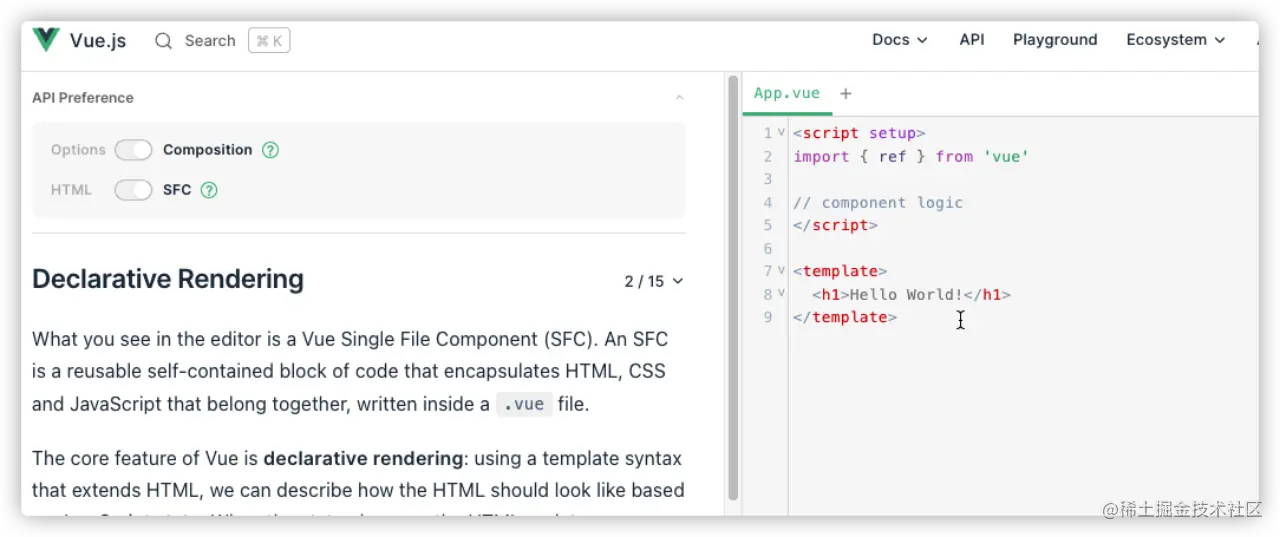Viewport: 1280px width, 537px height.
Task: Click the Vue.js logo icon
Action: pyautogui.click(x=46, y=40)
